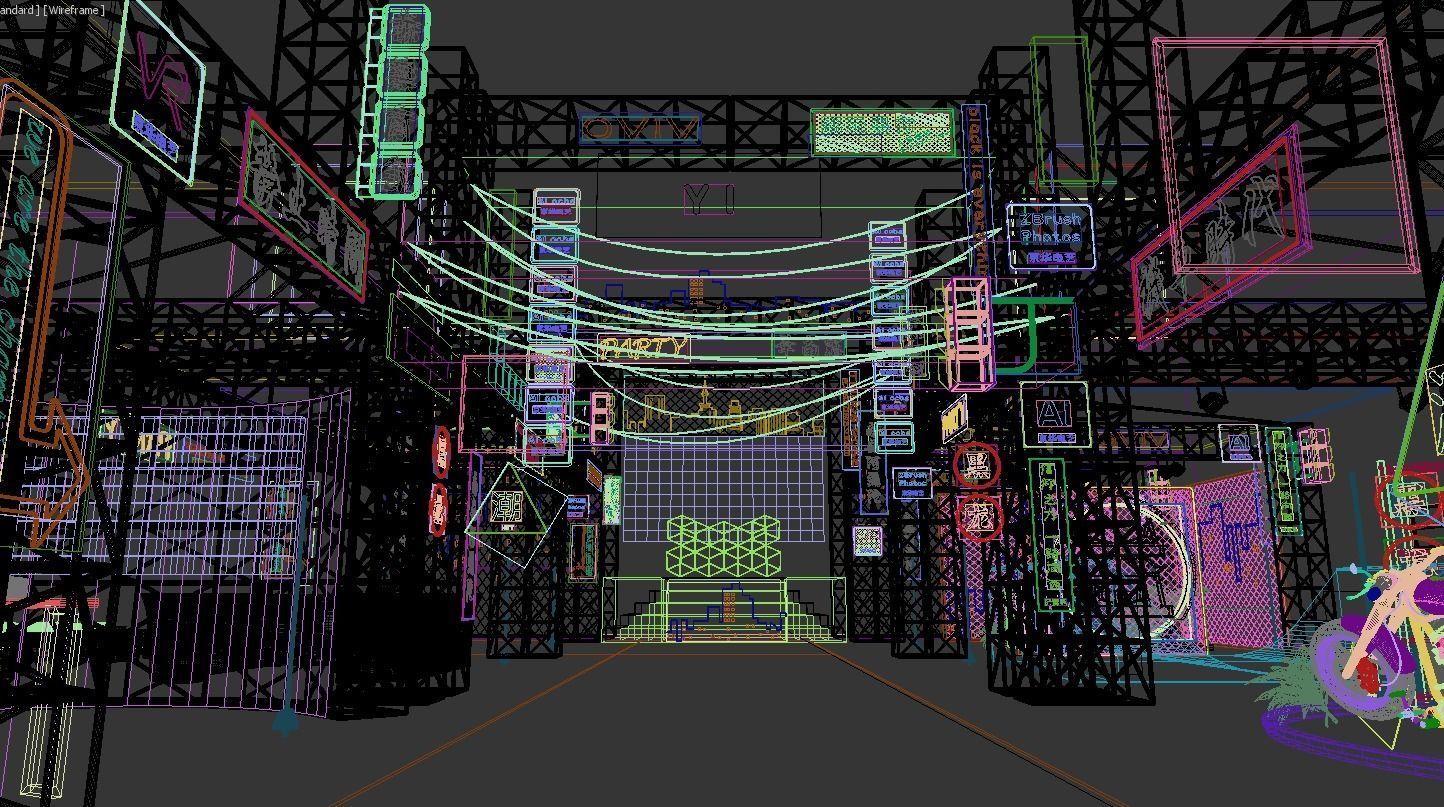Select the OVIV sign on top truss
This screenshot has height=807, width=1444.
pos(640,129)
